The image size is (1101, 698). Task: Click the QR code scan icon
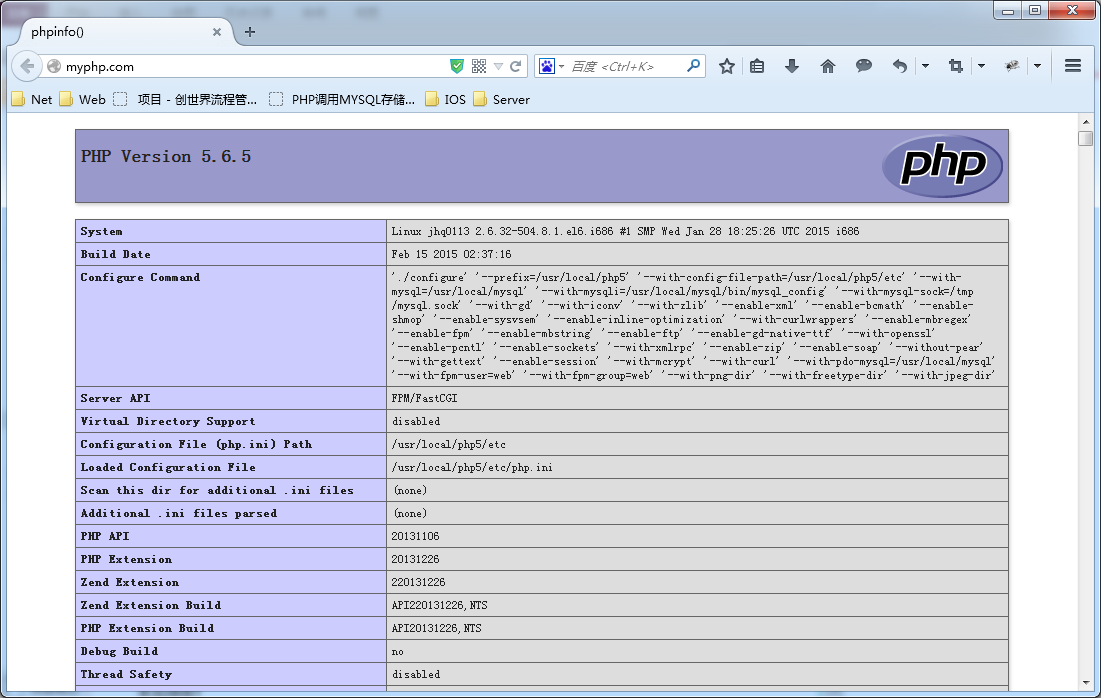coord(478,65)
